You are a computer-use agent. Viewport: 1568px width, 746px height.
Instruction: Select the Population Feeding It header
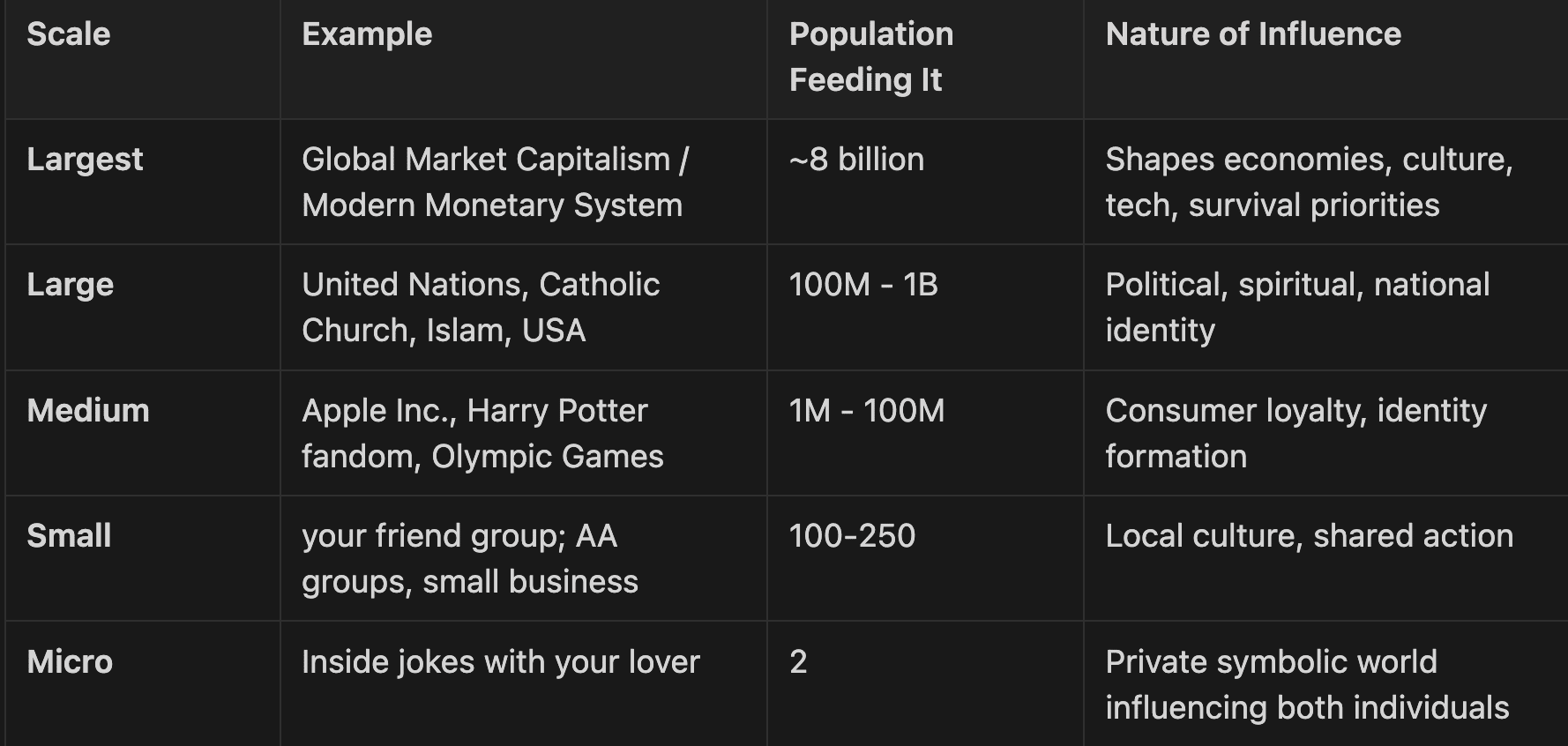[x=871, y=57]
